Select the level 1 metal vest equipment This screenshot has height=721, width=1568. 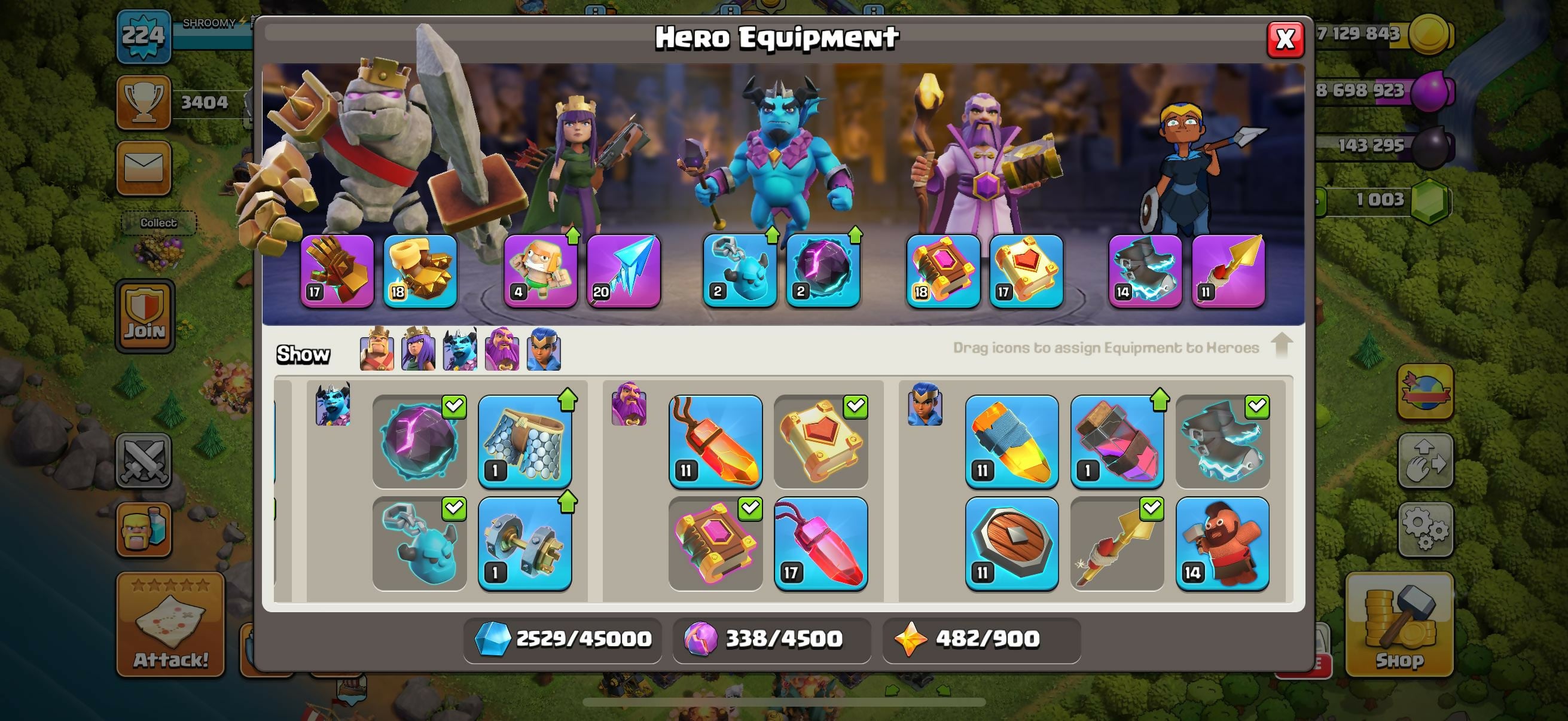[524, 442]
